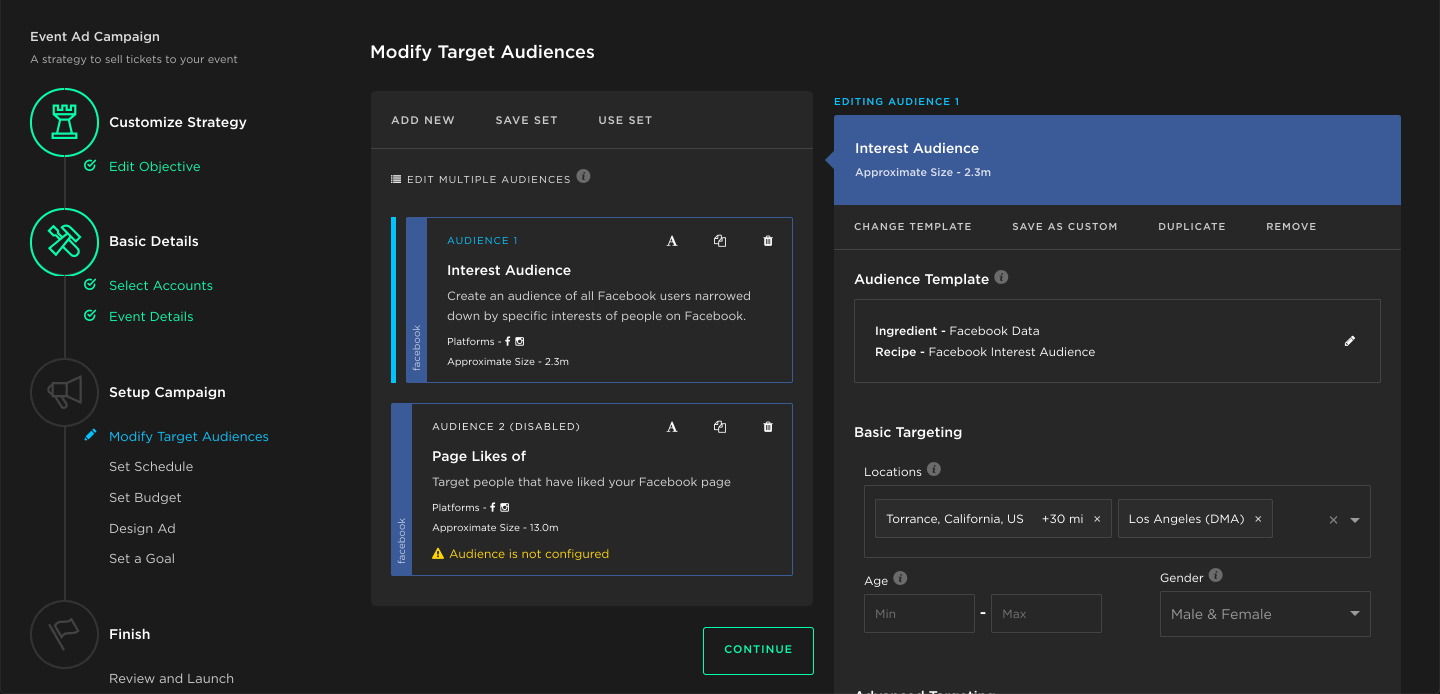Click the Setup Campaign megaphone icon

click(x=64, y=392)
